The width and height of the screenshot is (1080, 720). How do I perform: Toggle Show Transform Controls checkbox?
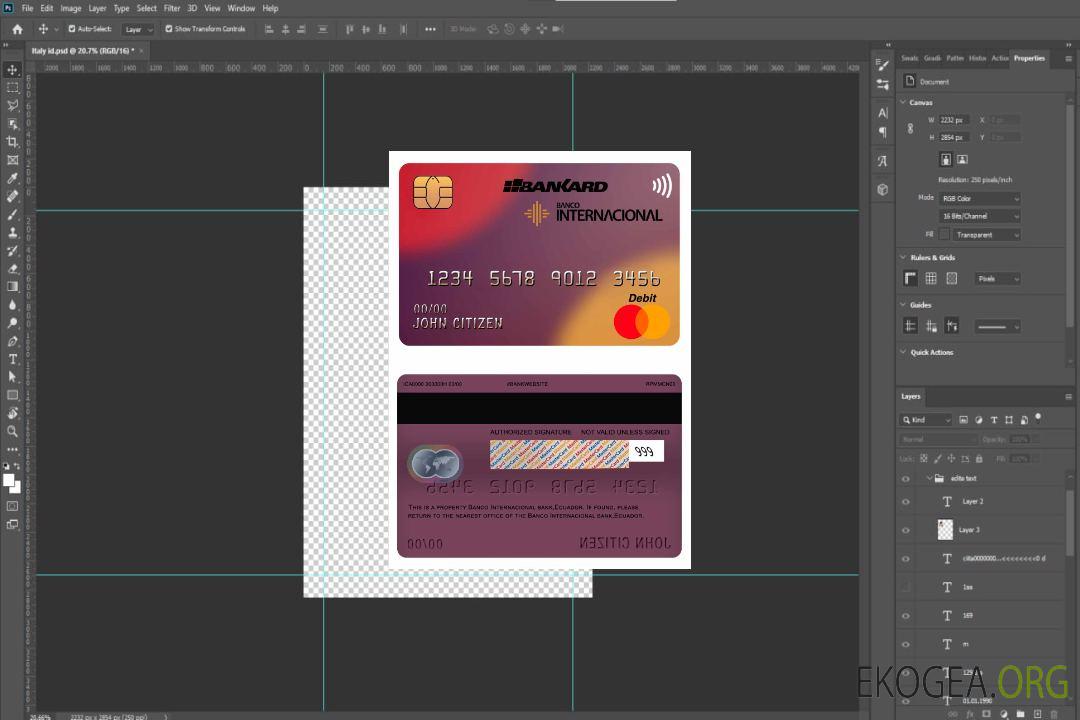(x=169, y=29)
